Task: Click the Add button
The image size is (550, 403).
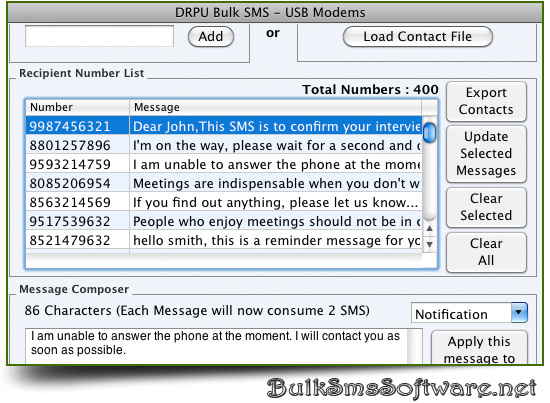Action: pyautogui.click(x=211, y=36)
